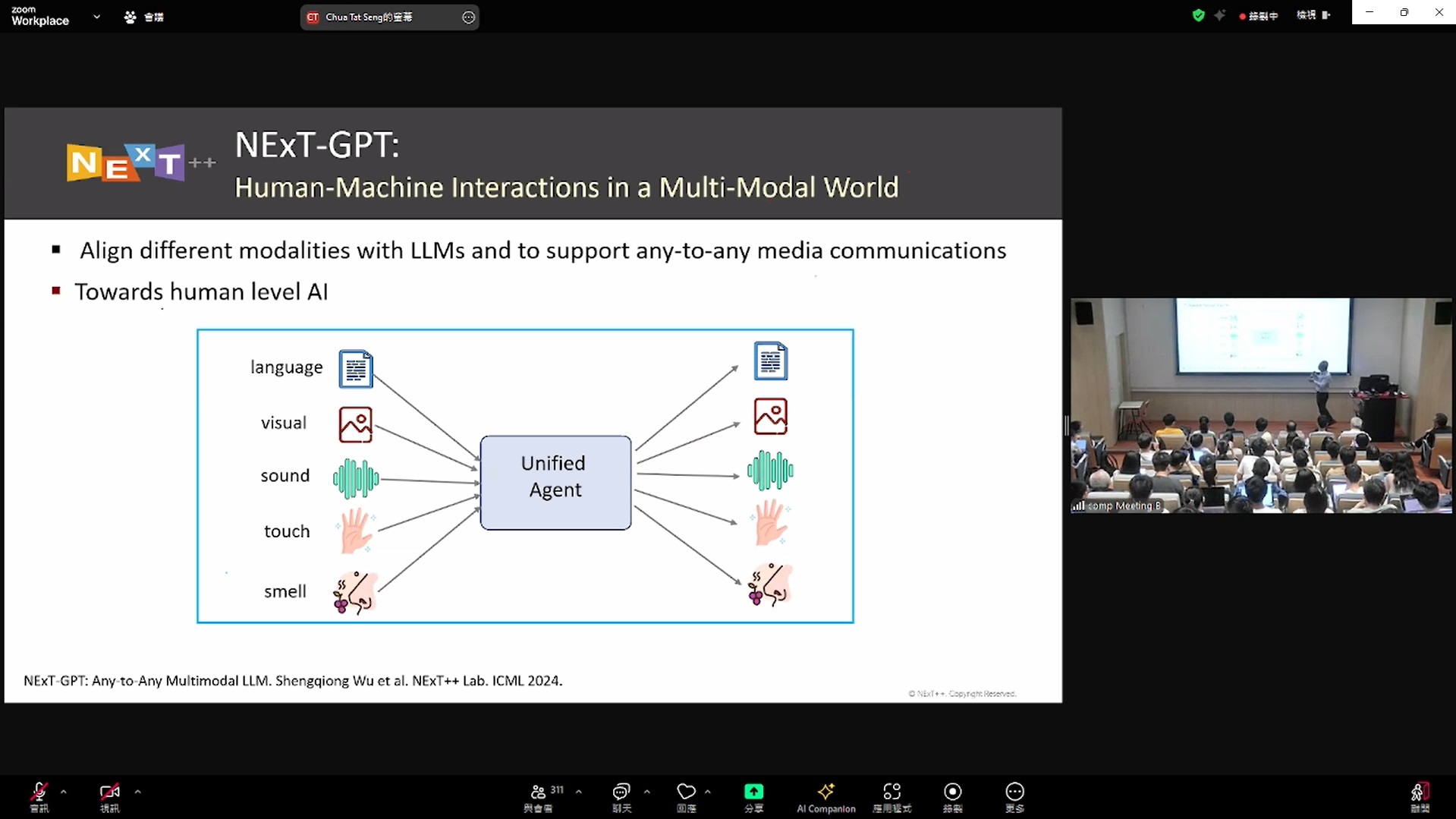Expand participants options caret

tap(579, 792)
